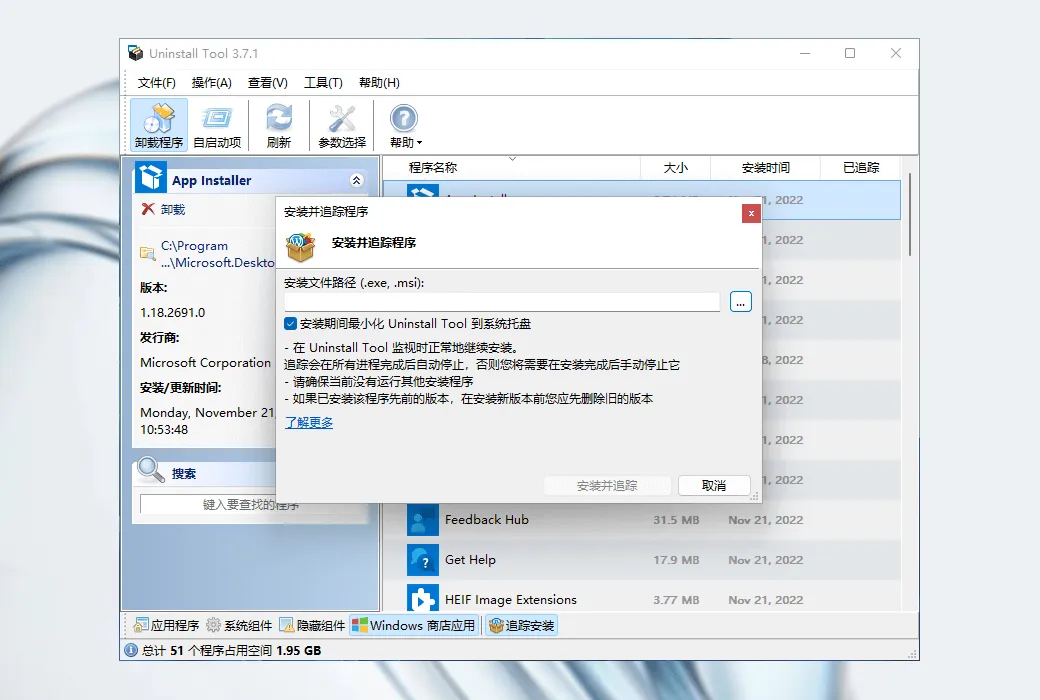The height and width of the screenshot is (700, 1040).
Task: Sort by 程序名称 column header
Action: 511,167
